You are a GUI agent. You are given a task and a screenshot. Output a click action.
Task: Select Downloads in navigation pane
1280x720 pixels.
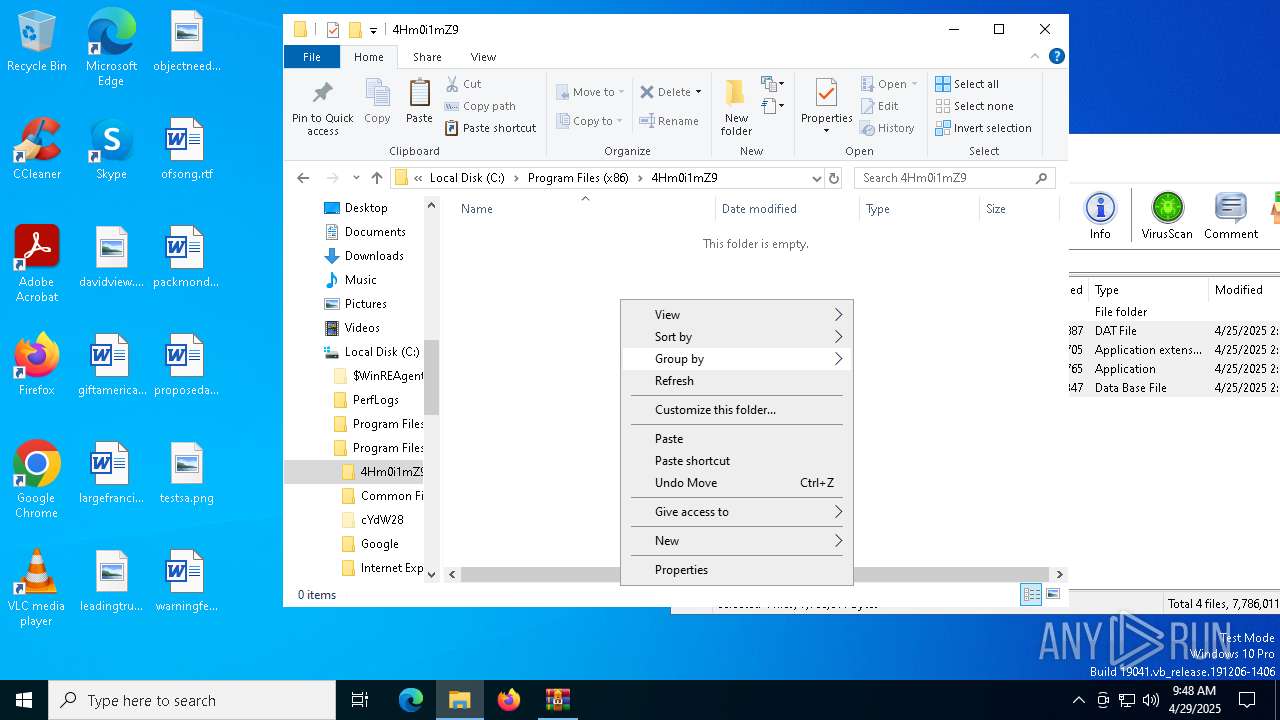[374, 256]
